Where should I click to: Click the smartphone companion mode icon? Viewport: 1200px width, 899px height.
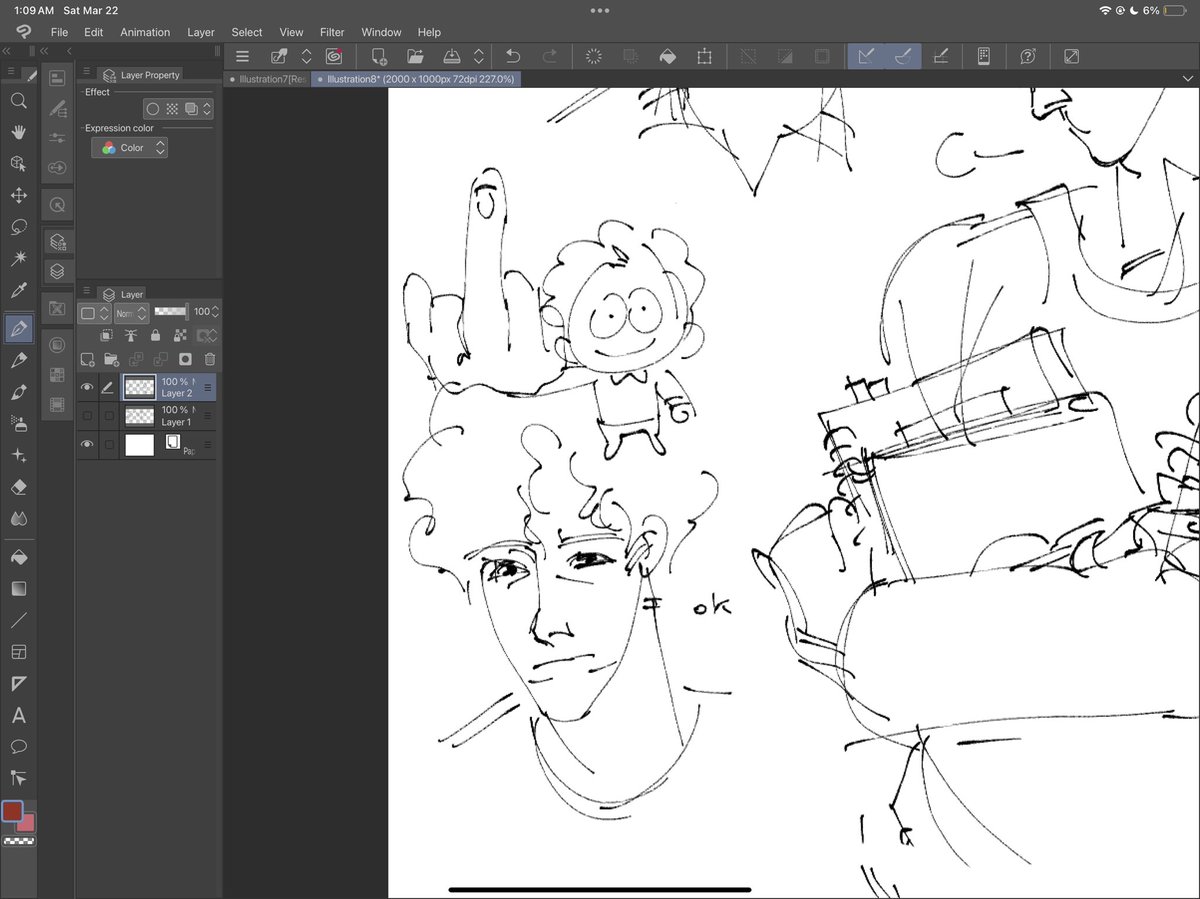pos(984,57)
